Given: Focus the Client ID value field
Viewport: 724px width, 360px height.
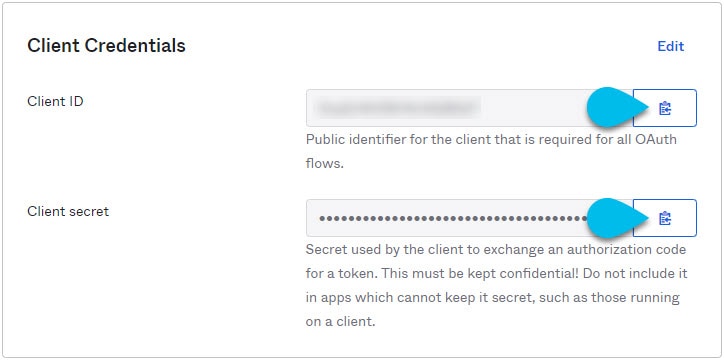Looking at the screenshot, I should (469, 108).
